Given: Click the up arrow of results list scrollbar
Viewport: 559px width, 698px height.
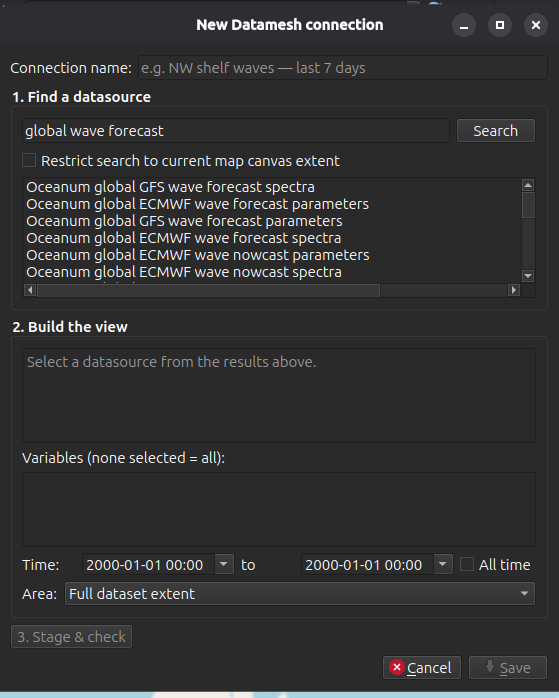Looking at the screenshot, I should [528, 185].
